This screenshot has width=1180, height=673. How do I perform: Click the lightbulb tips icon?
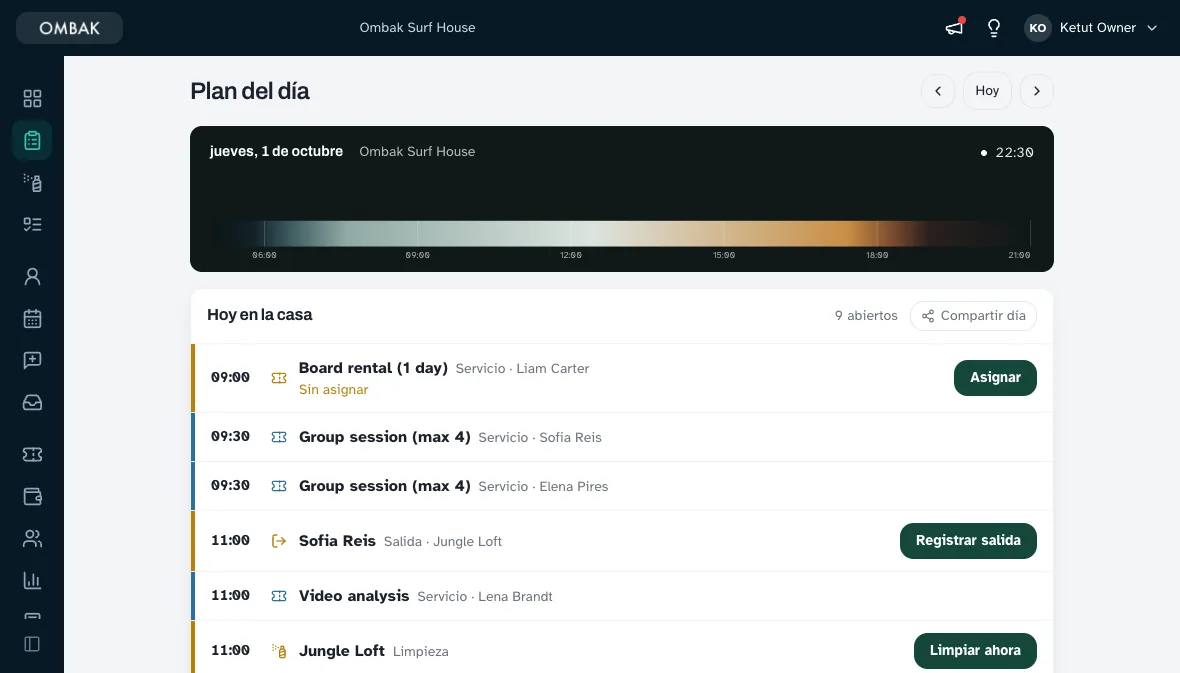click(994, 28)
